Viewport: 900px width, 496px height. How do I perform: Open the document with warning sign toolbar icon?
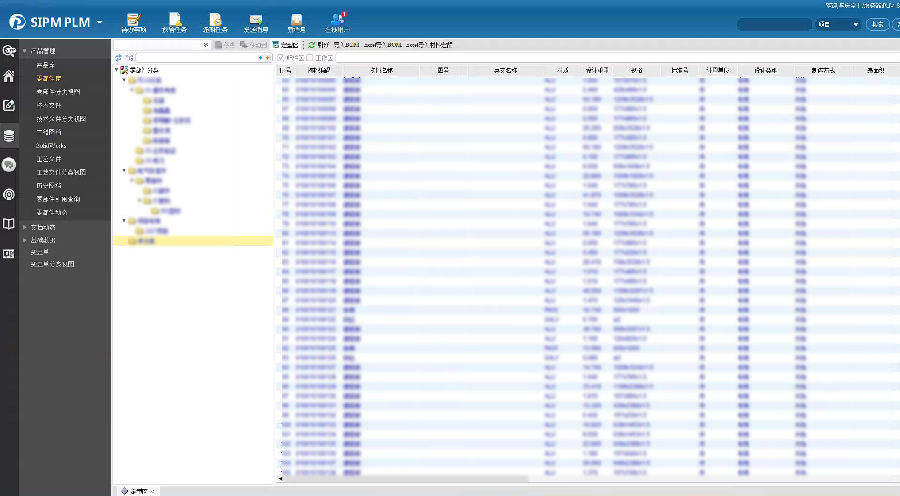[x=175, y=20]
